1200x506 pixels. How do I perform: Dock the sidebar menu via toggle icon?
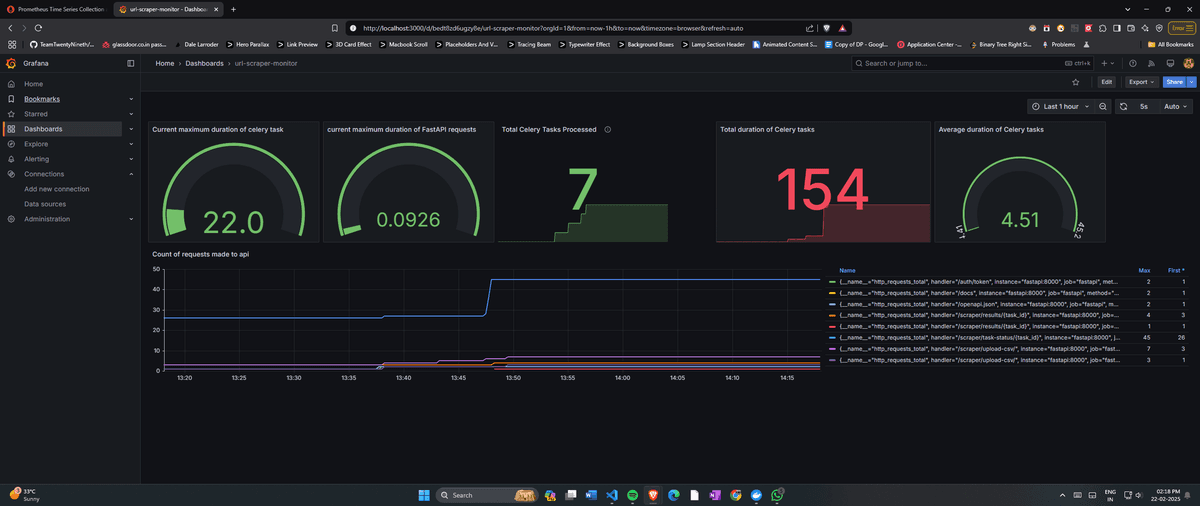pos(130,63)
